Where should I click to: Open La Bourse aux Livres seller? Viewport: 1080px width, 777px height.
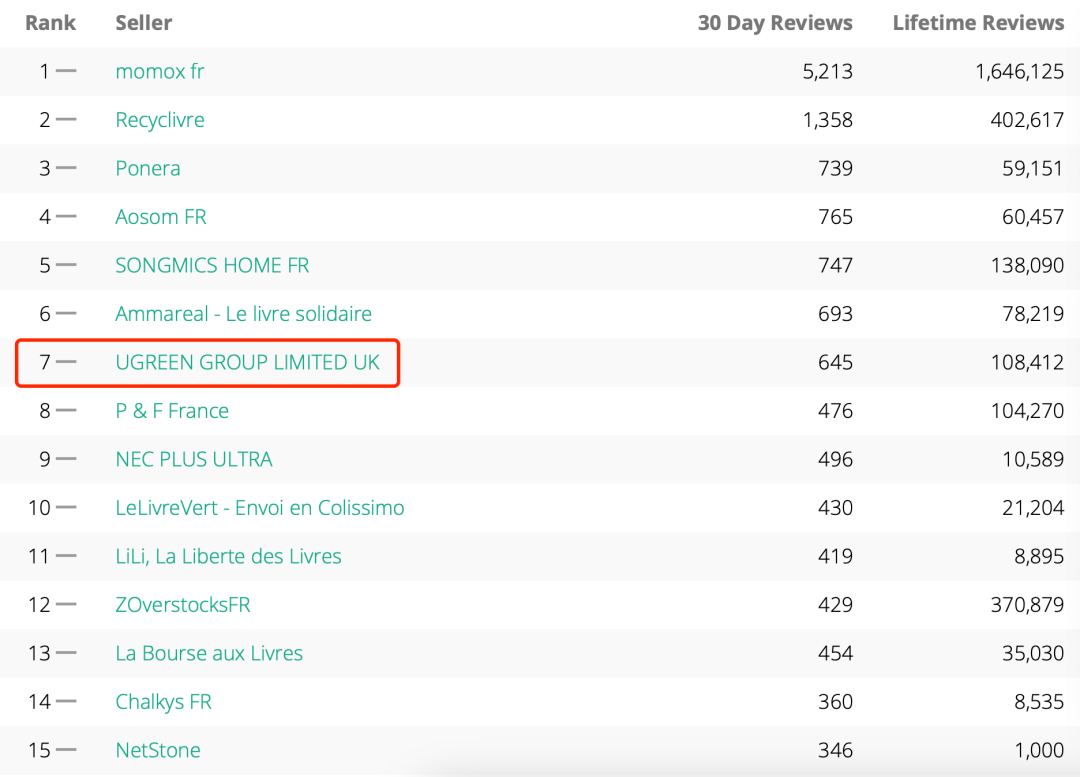point(209,653)
